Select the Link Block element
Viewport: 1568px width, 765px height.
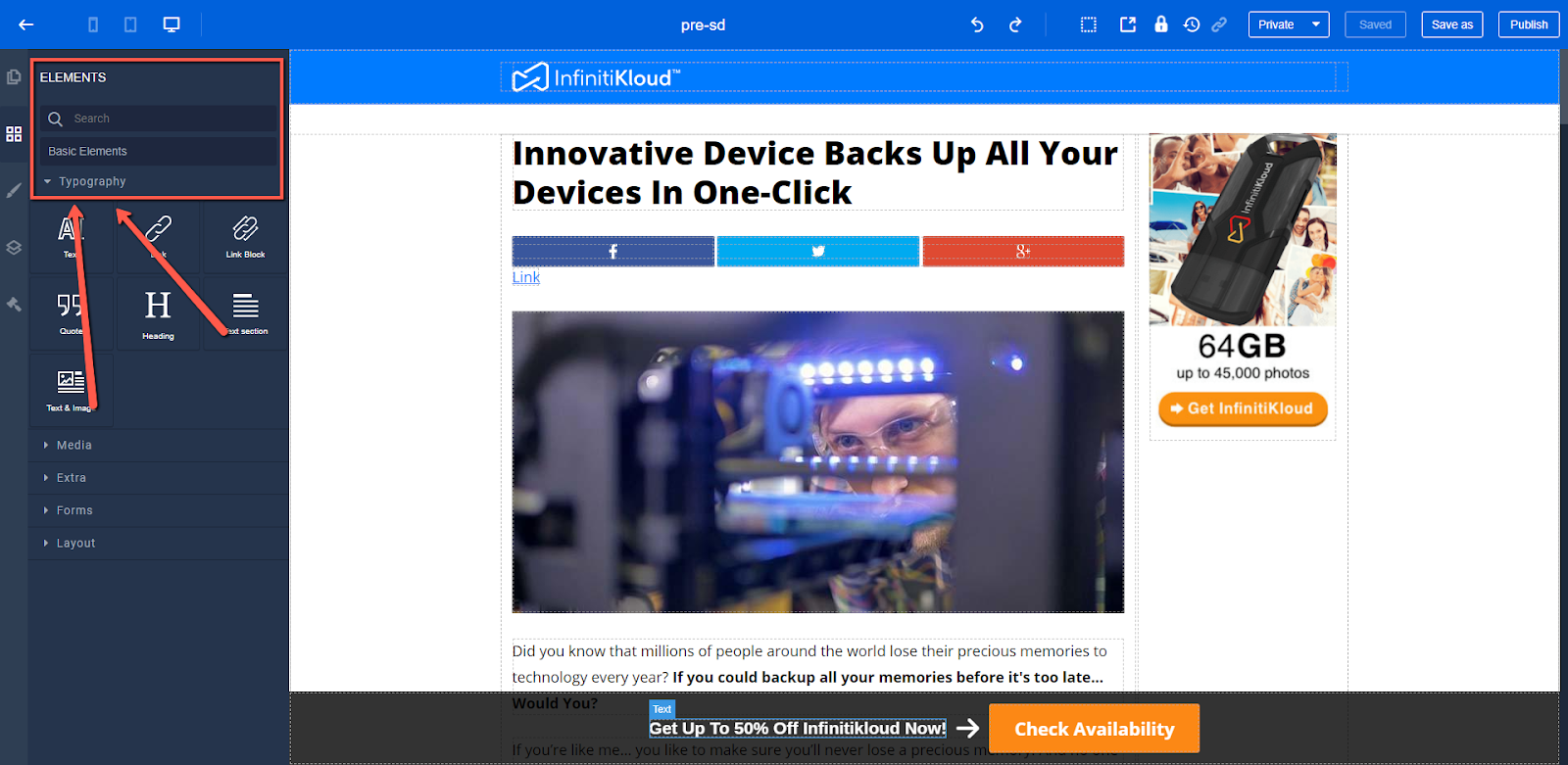point(245,237)
